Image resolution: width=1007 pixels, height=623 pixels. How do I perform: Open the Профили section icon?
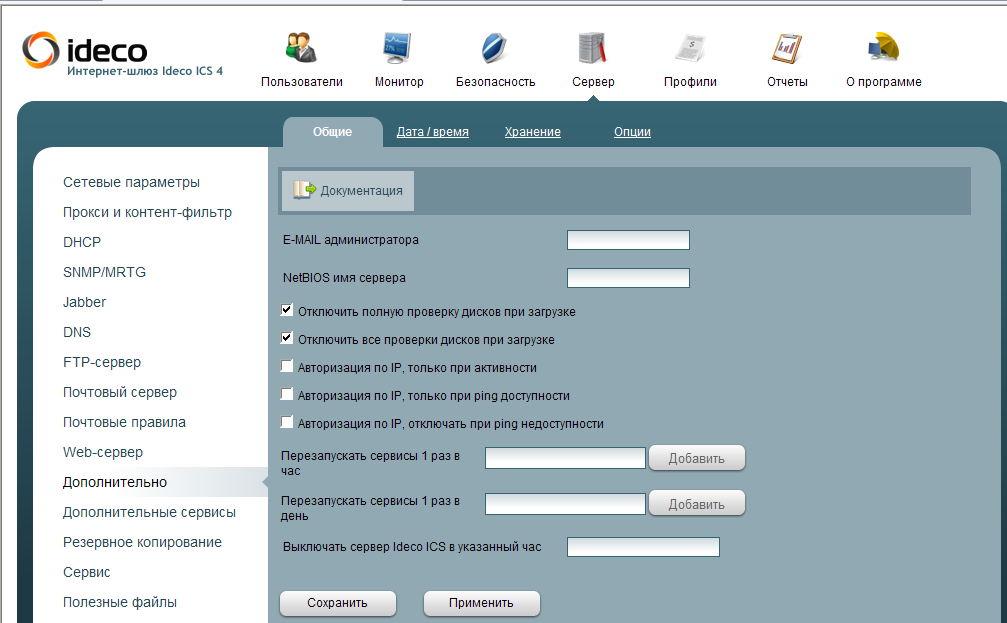(x=690, y=48)
